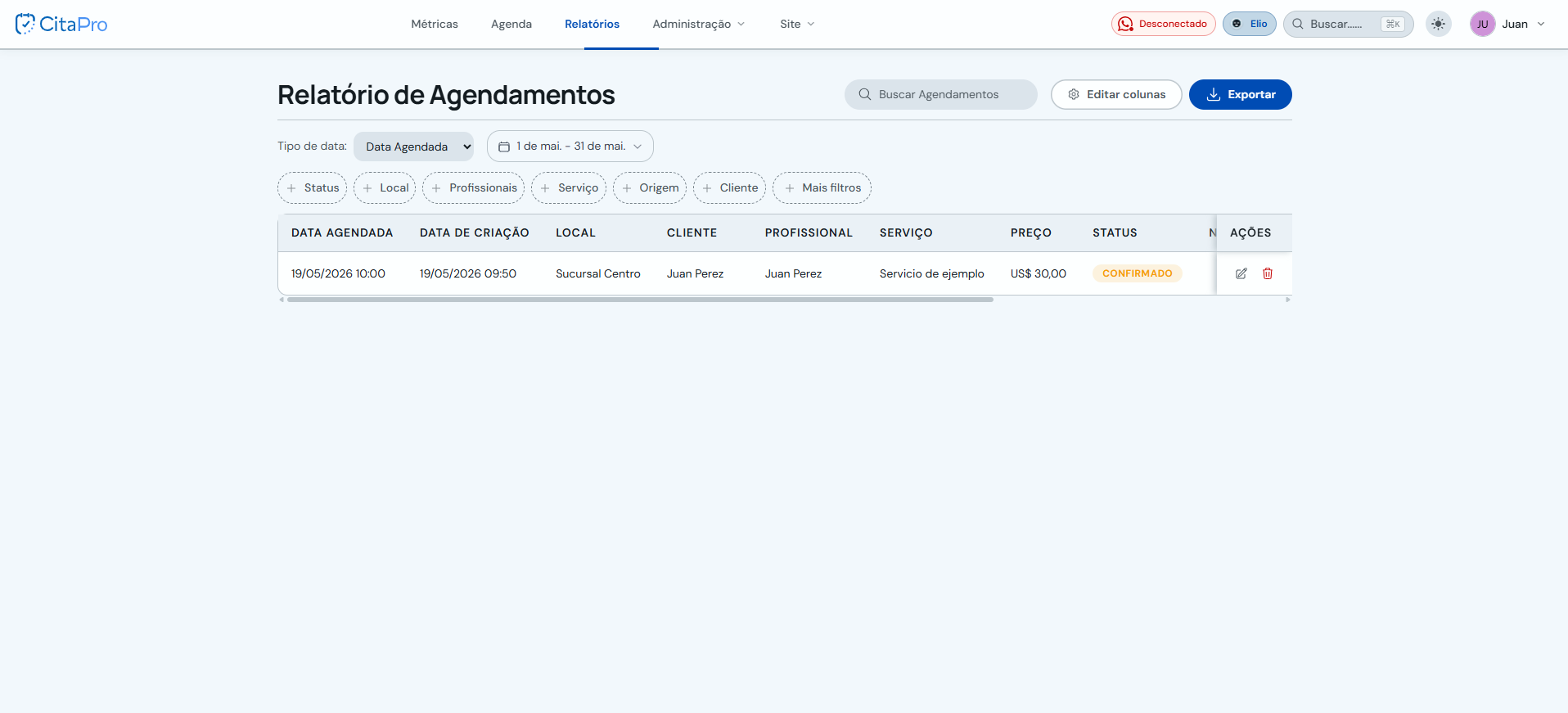Add a Profissionais filter

(x=474, y=188)
